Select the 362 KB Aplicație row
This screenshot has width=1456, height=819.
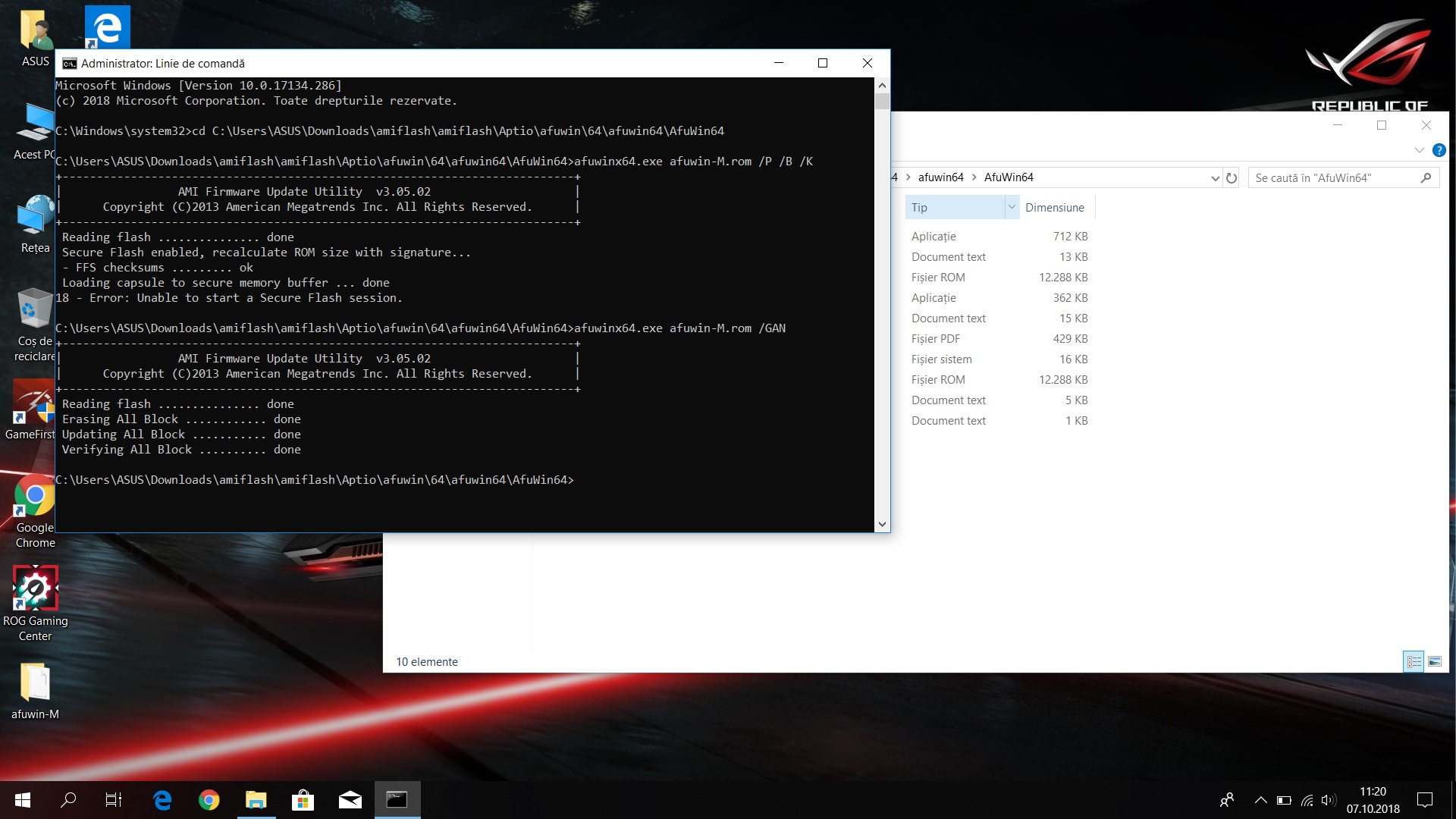999,298
